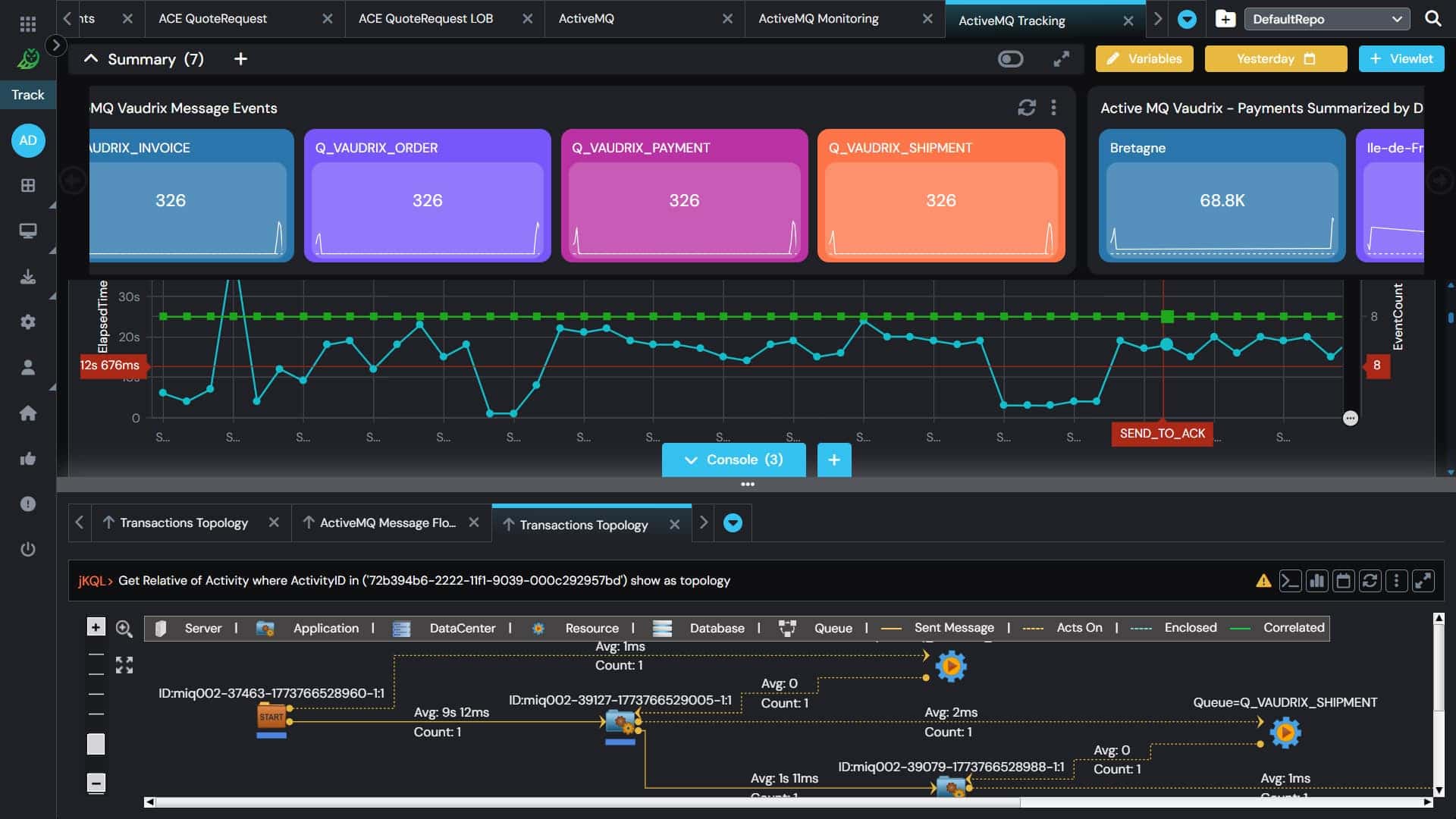1456x819 pixels.
Task: Open the DefaultRepo repository dropdown
Action: tap(1326, 18)
